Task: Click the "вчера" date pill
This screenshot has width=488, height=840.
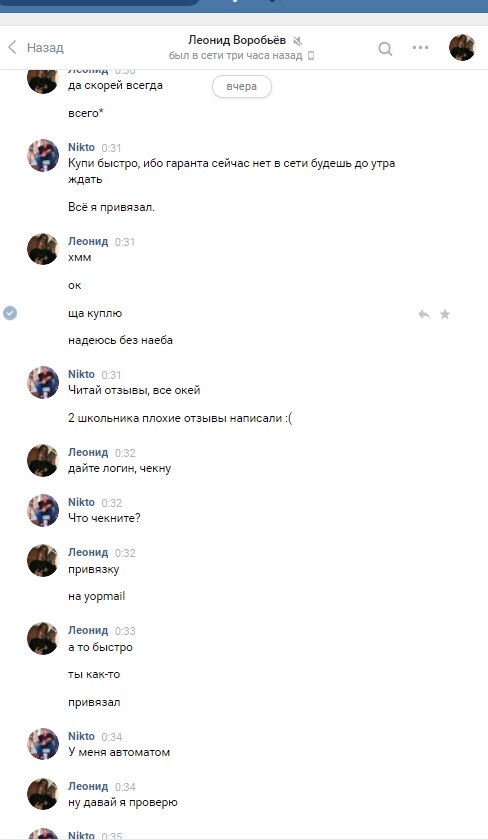Action: coord(242,86)
